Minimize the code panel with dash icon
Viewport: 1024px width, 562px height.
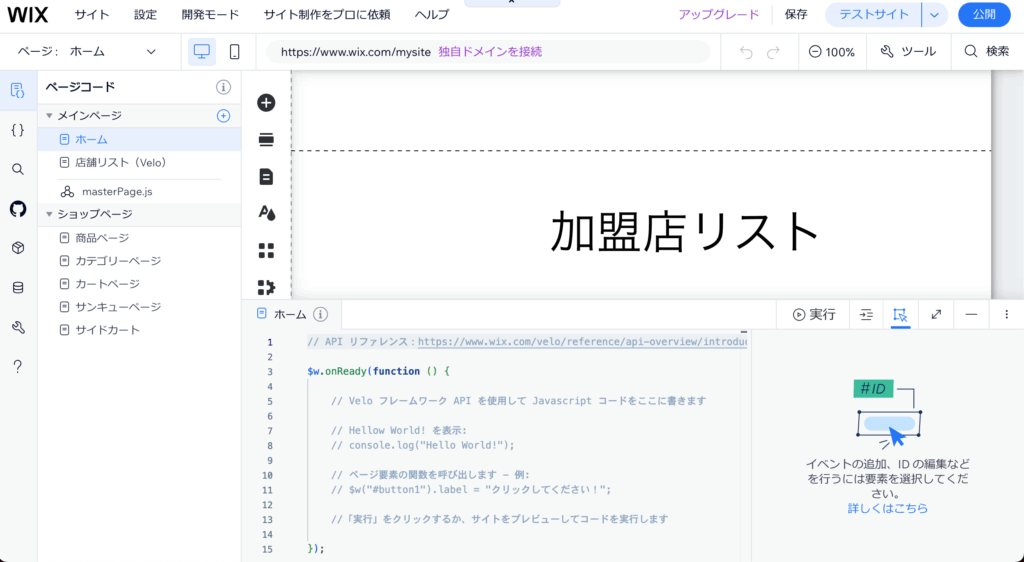pyautogui.click(x=971, y=315)
